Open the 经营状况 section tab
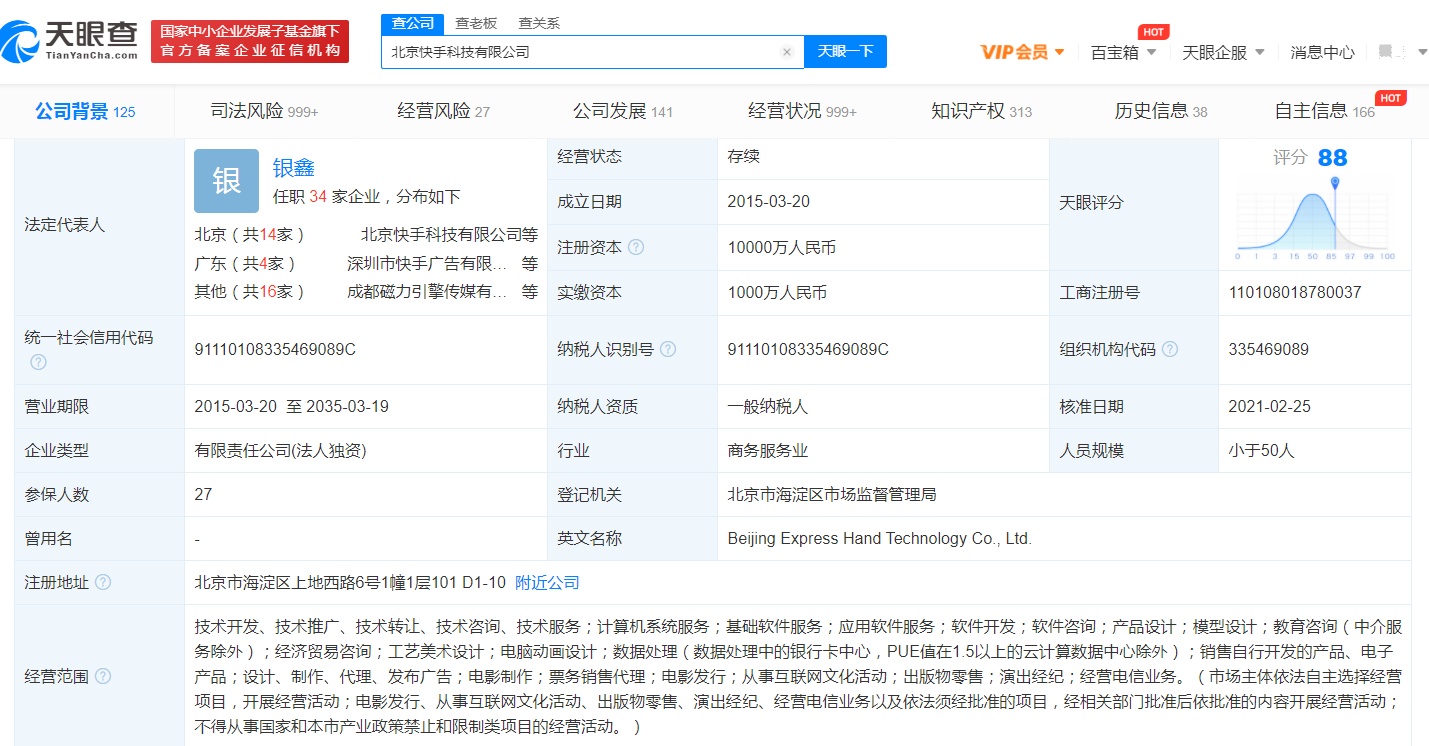 (802, 111)
